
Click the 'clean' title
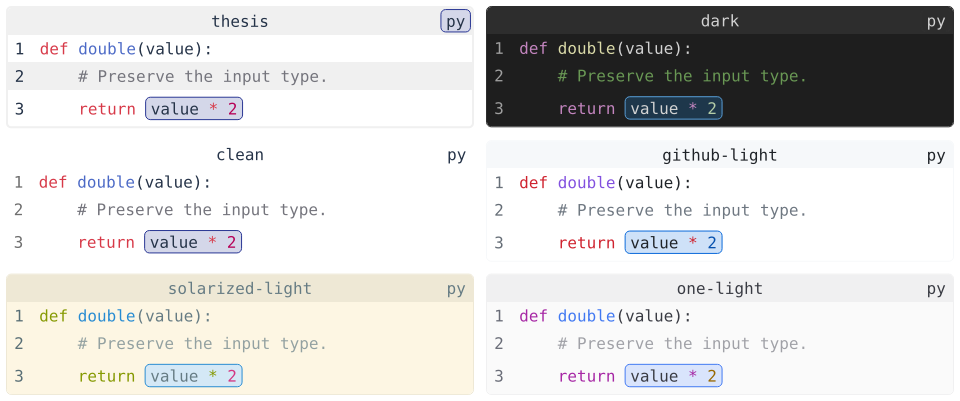[240, 155]
